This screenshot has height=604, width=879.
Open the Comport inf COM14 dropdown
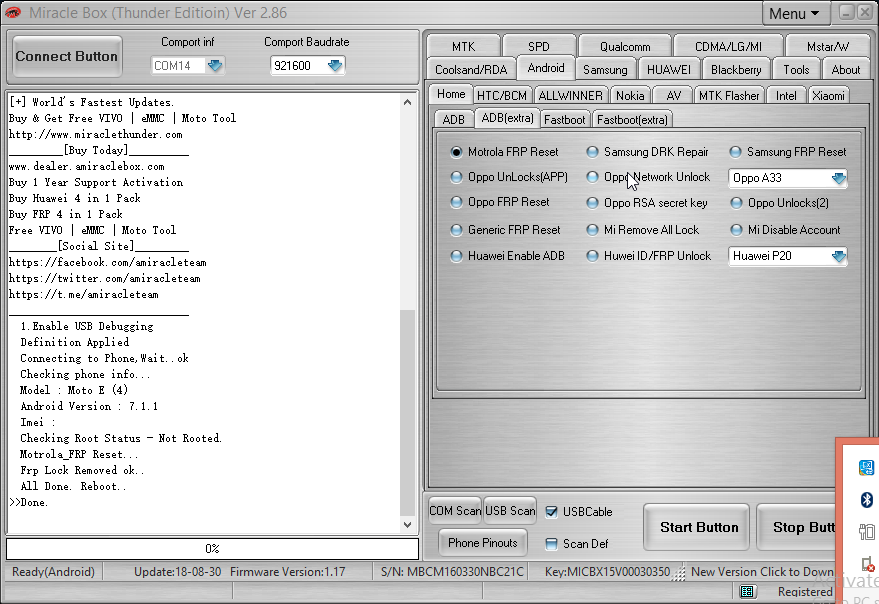pyautogui.click(x=215, y=66)
